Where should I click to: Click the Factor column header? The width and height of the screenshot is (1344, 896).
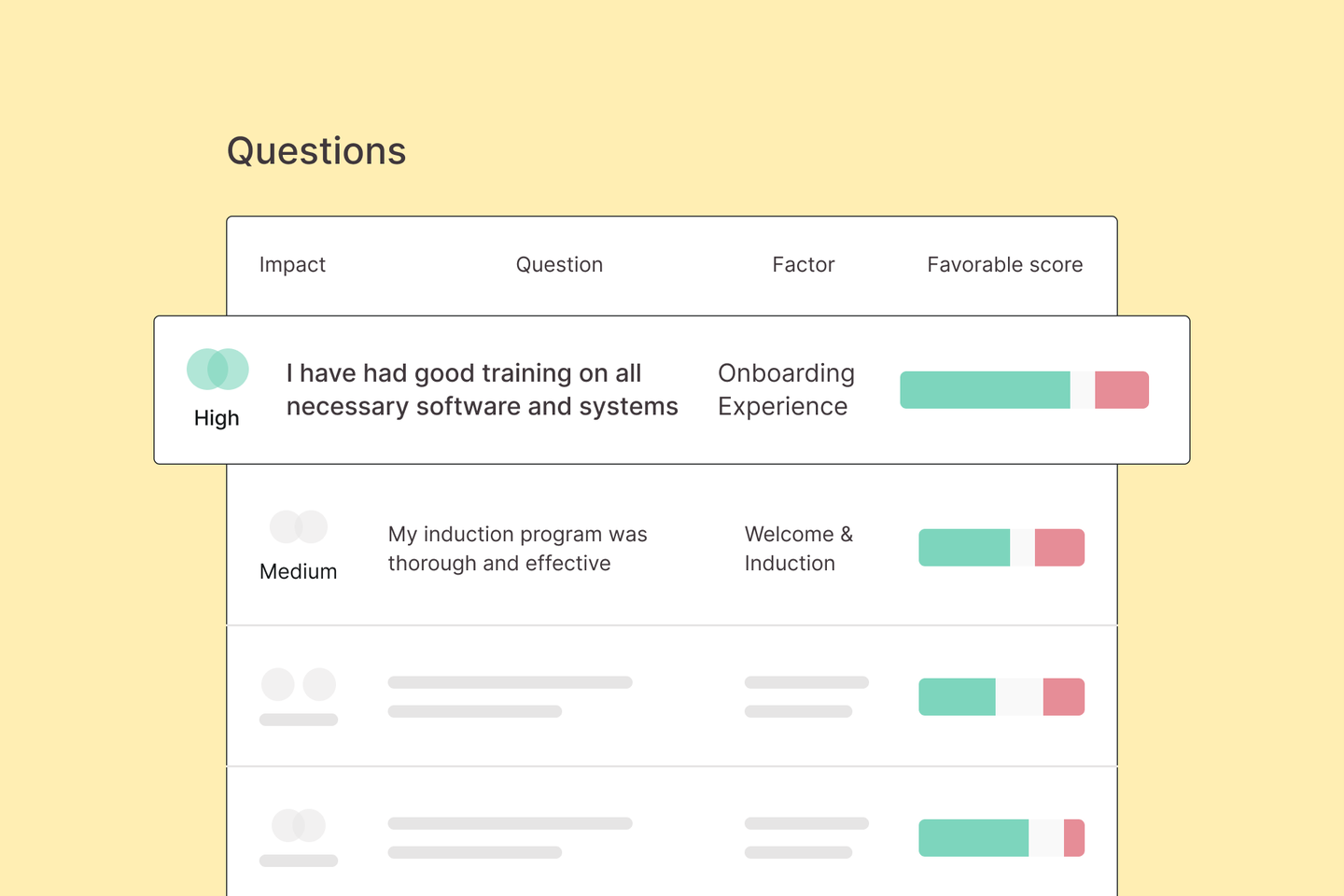tap(803, 265)
